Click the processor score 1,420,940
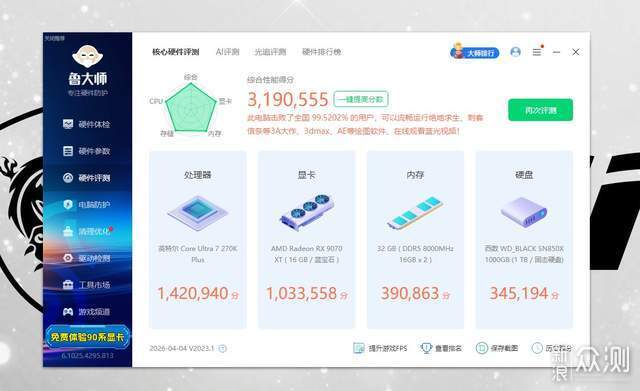 [193, 293]
